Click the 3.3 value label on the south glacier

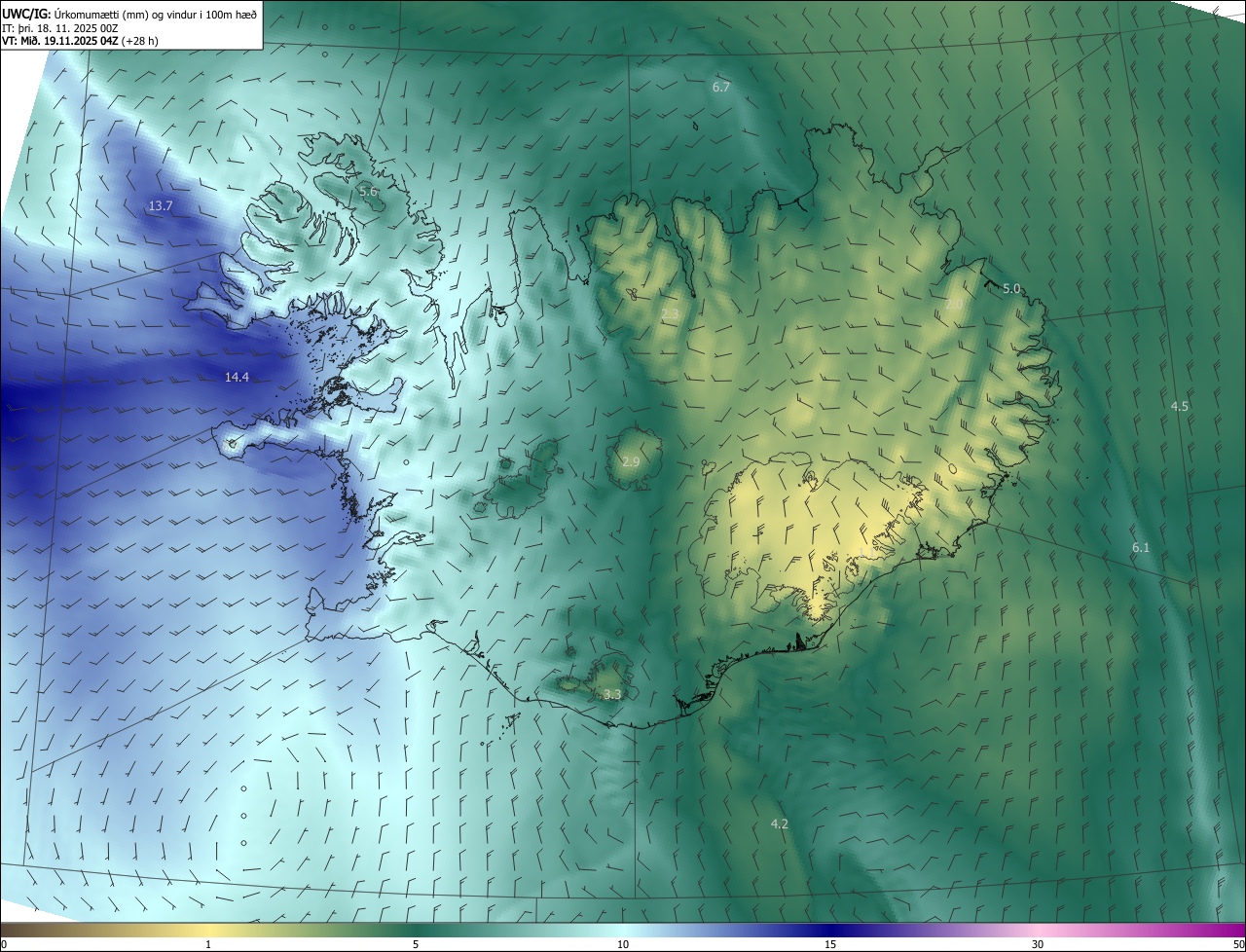[611, 695]
